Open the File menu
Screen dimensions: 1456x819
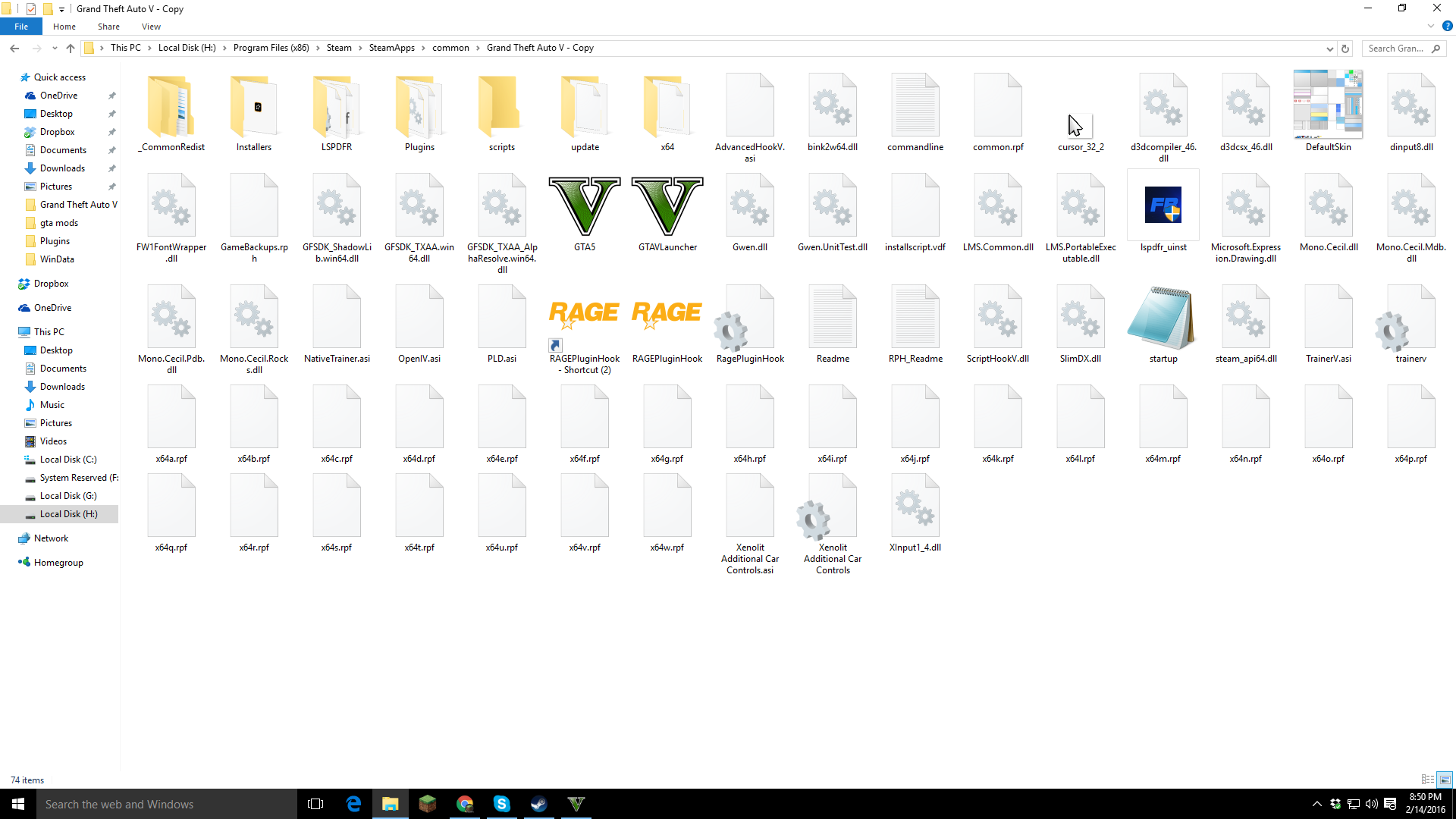[21, 27]
